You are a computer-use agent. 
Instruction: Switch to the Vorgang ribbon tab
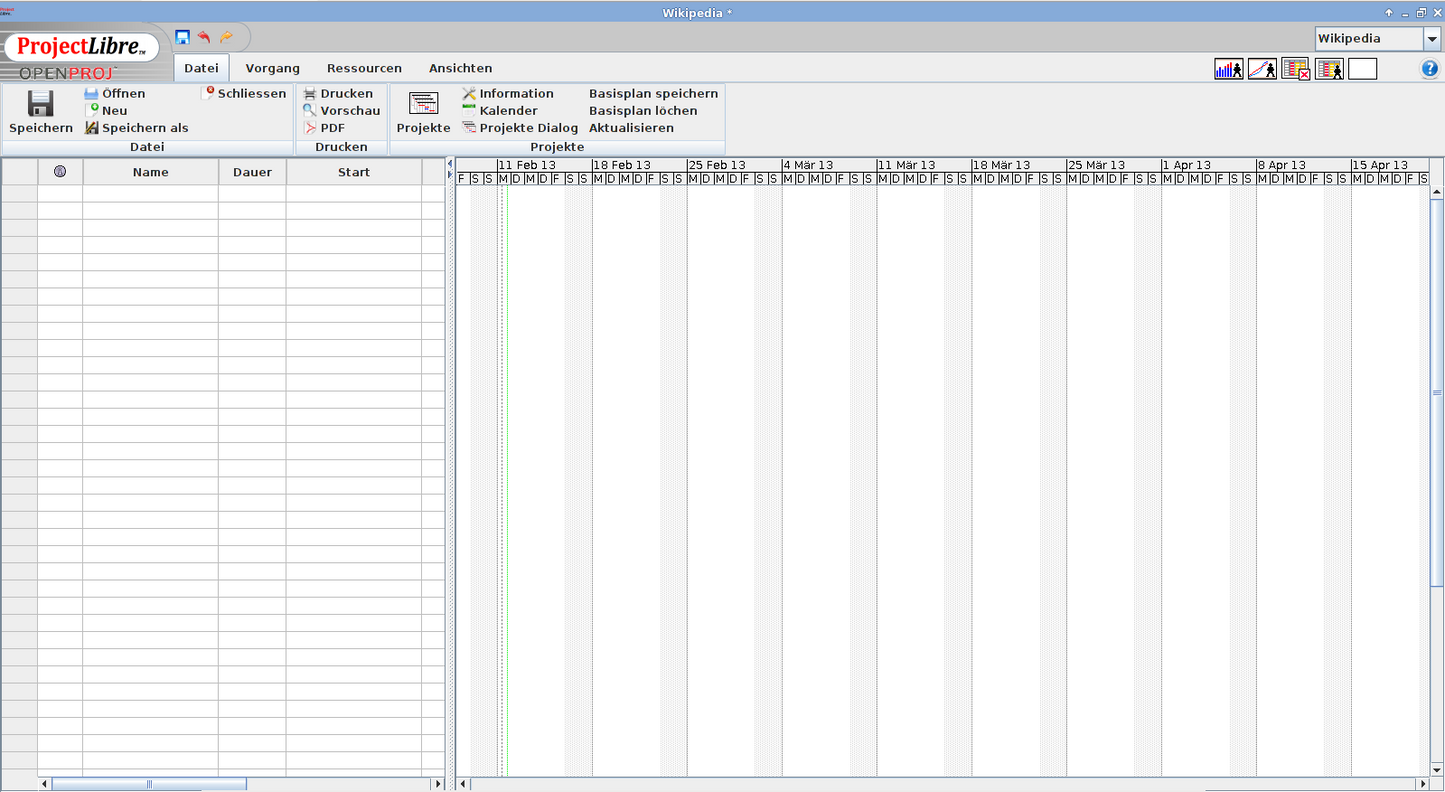272,68
